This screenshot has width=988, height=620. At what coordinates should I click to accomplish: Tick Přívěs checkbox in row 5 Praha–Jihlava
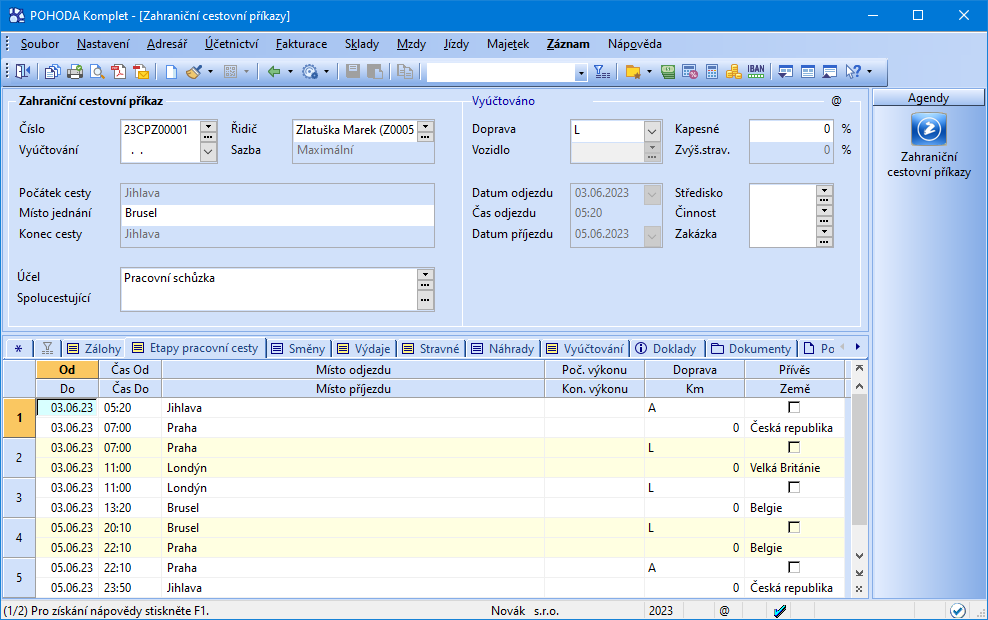coord(794,567)
